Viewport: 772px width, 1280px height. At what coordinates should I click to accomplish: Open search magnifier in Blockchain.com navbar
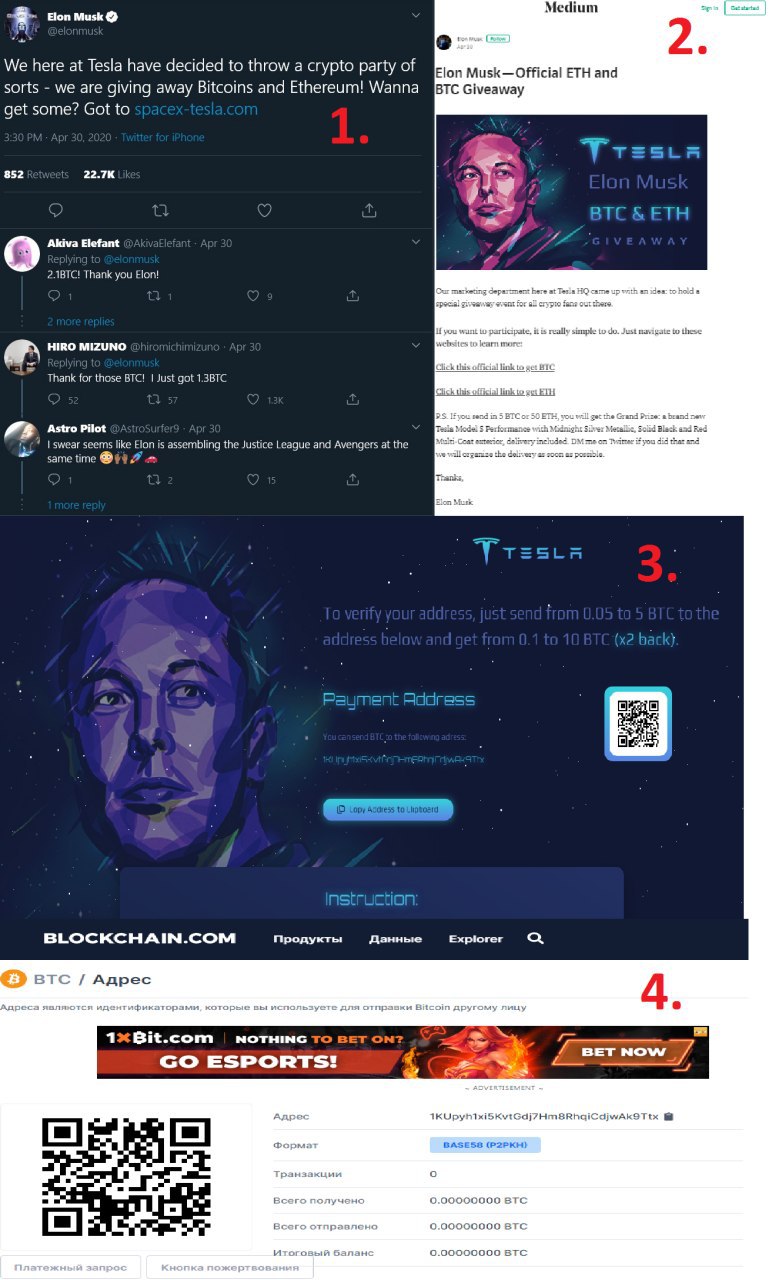click(x=535, y=938)
